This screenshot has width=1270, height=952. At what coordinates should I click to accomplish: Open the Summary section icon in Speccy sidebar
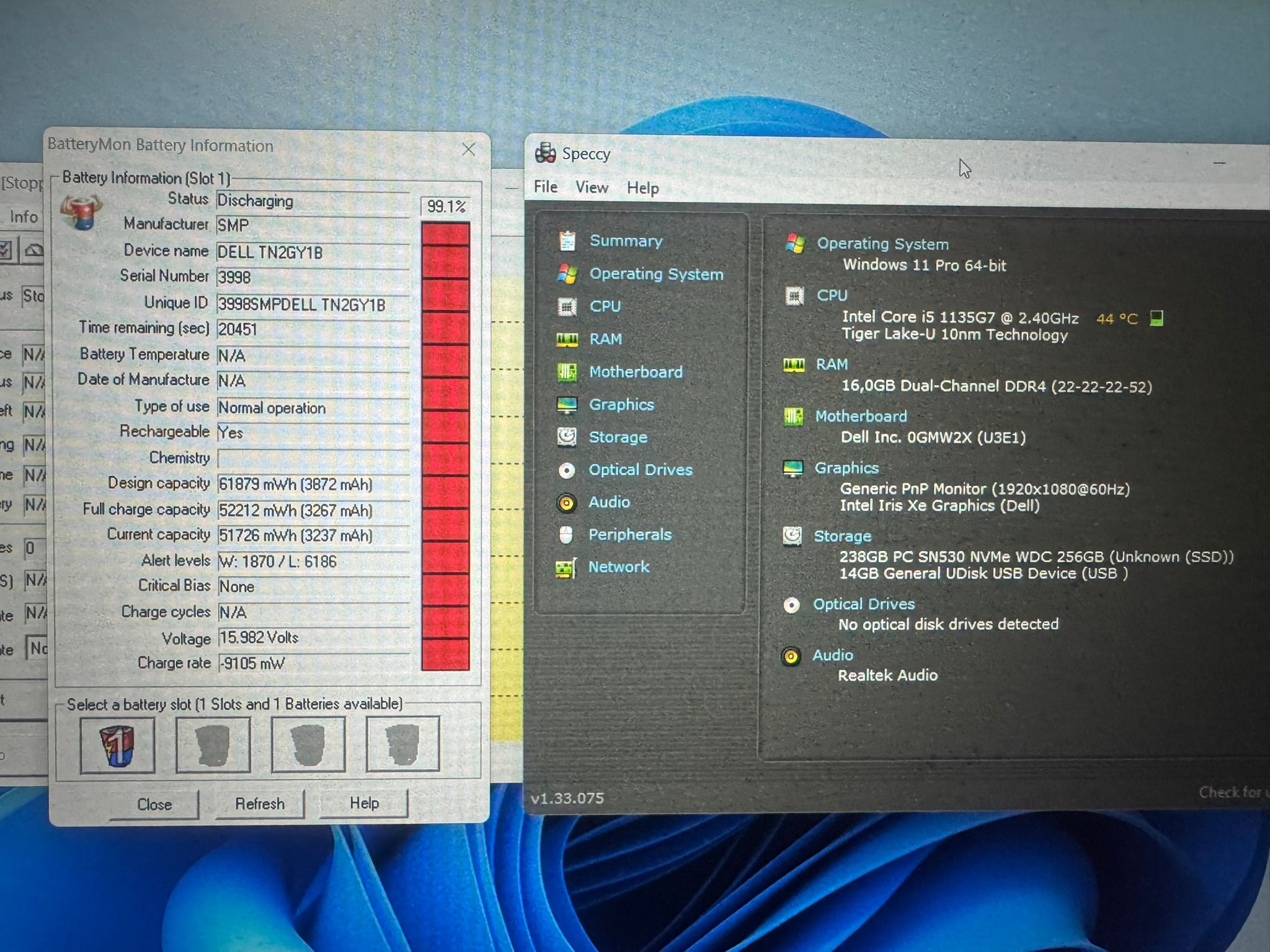(567, 240)
